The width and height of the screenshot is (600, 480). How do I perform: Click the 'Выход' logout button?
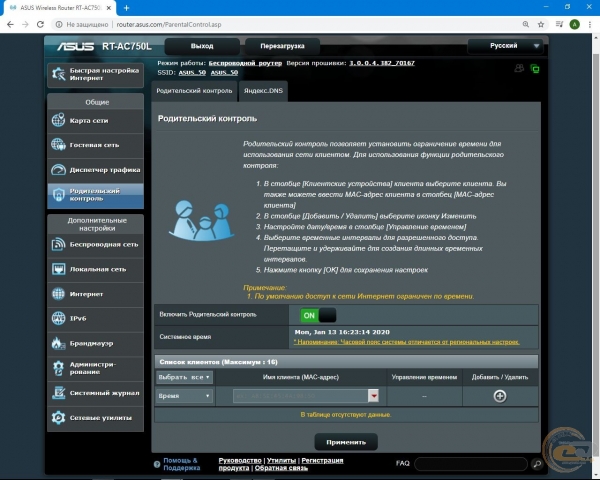tap(202, 46)
